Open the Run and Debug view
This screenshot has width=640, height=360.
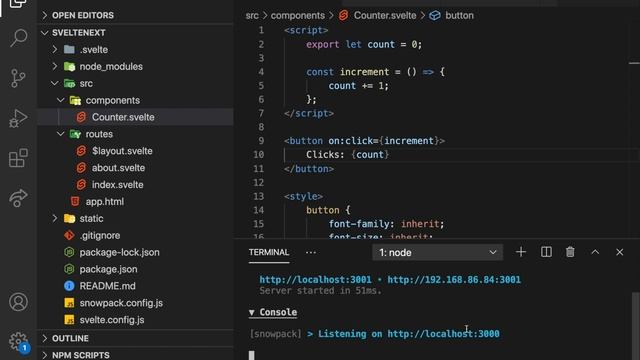tap(18, 118)
